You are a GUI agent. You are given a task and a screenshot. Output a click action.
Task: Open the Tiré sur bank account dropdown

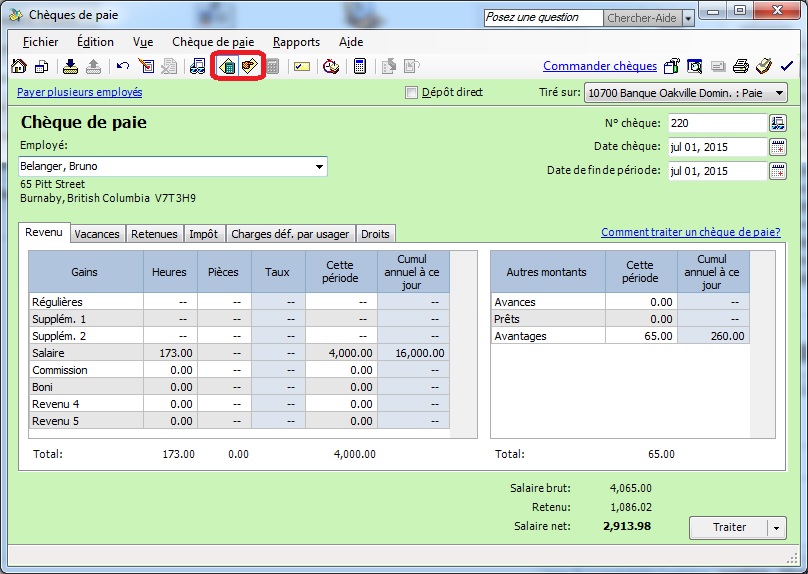tap(778, 93)
